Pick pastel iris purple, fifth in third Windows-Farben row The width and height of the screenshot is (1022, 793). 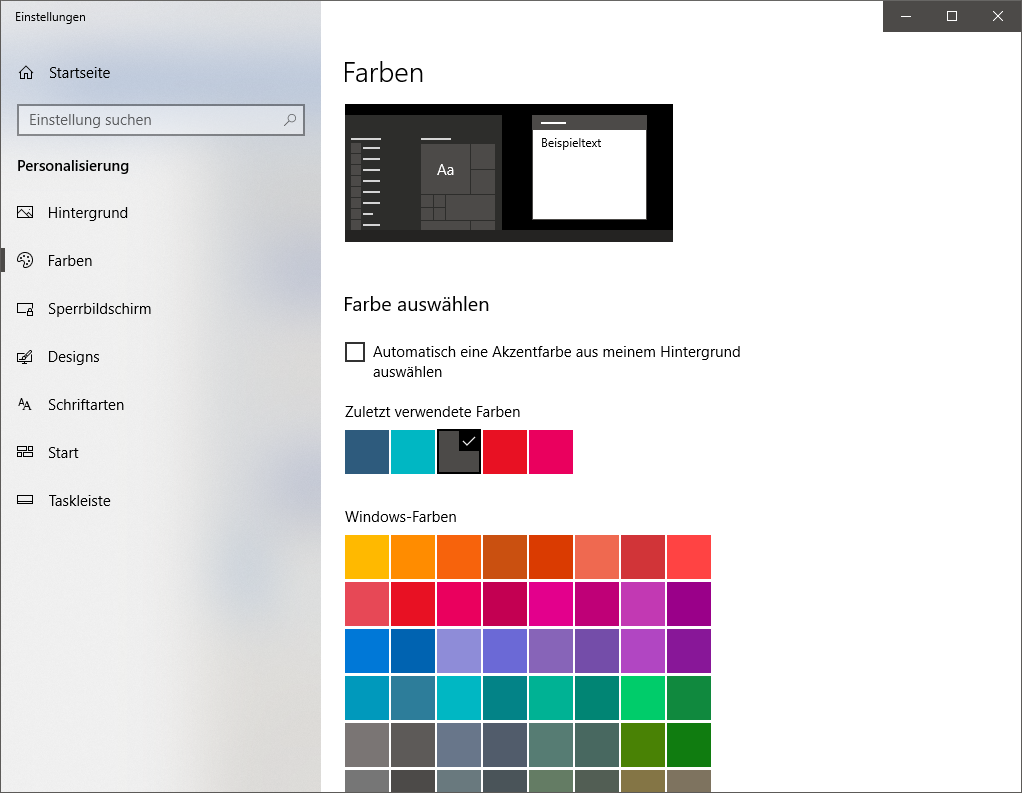[551, 651]
